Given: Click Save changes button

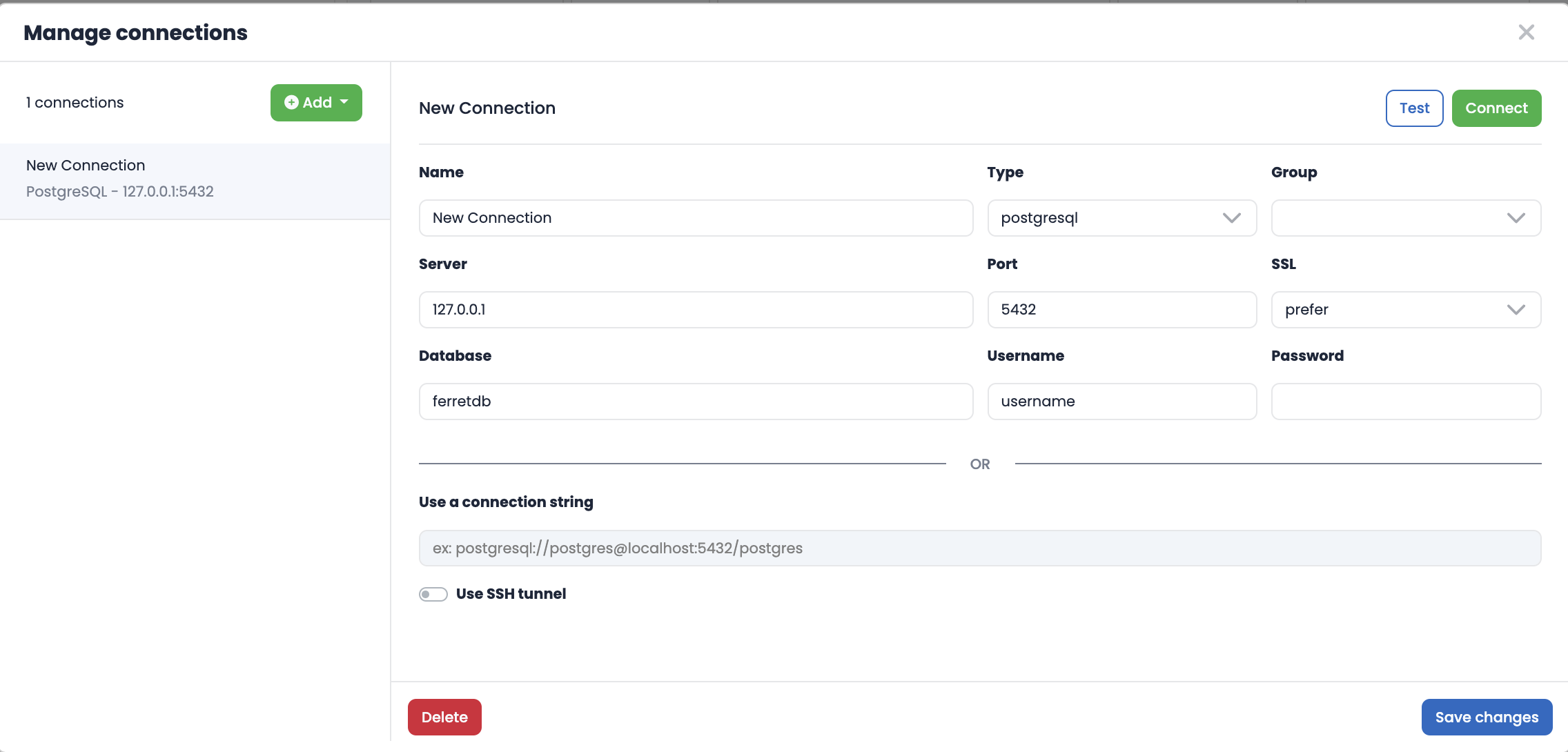Looking at the screenshot, I should tap(1487, 718).
